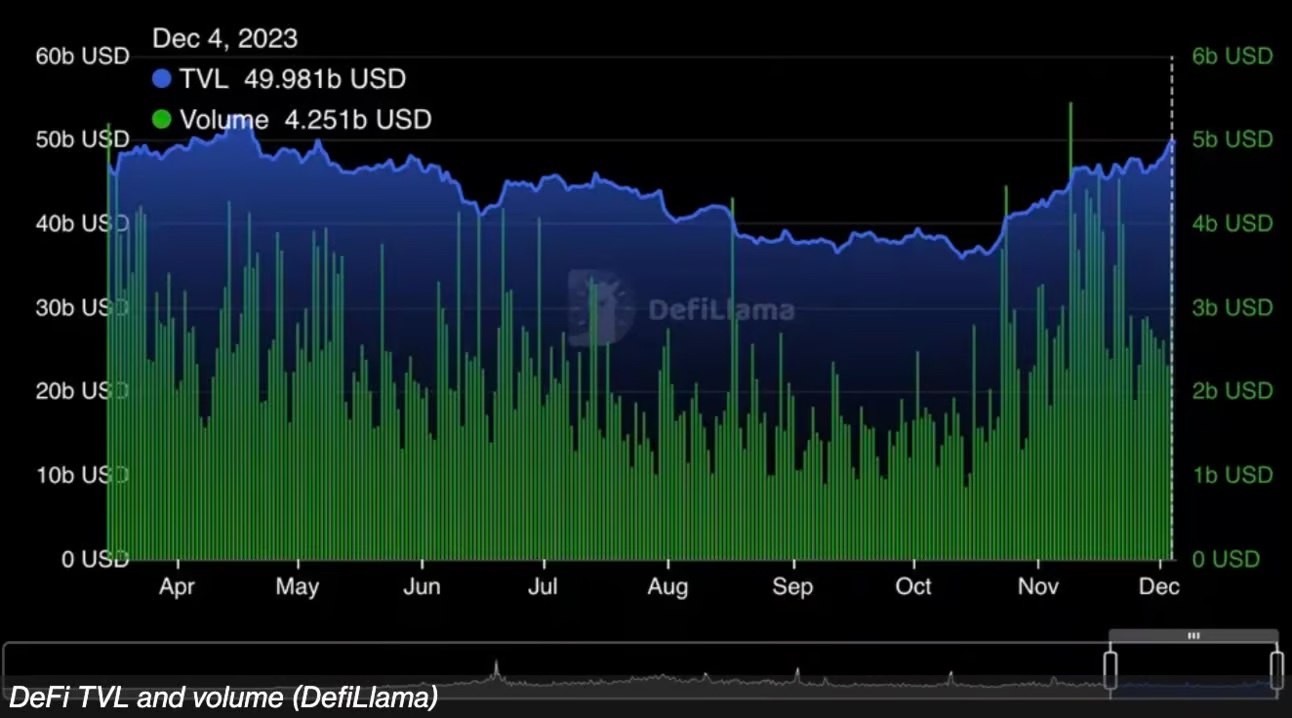This screenshot has width=1292, height=718.
Task: Click the Dec 4, 2023 tooltip date
Action: coord(224,39)
